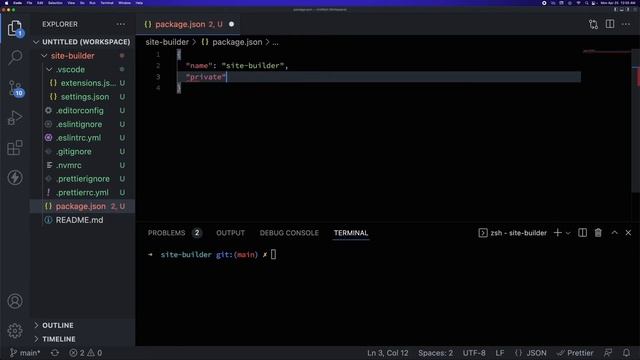Open extensions.json file in explorer
Screen dimensions: 640x360
(x=82, y=83)
